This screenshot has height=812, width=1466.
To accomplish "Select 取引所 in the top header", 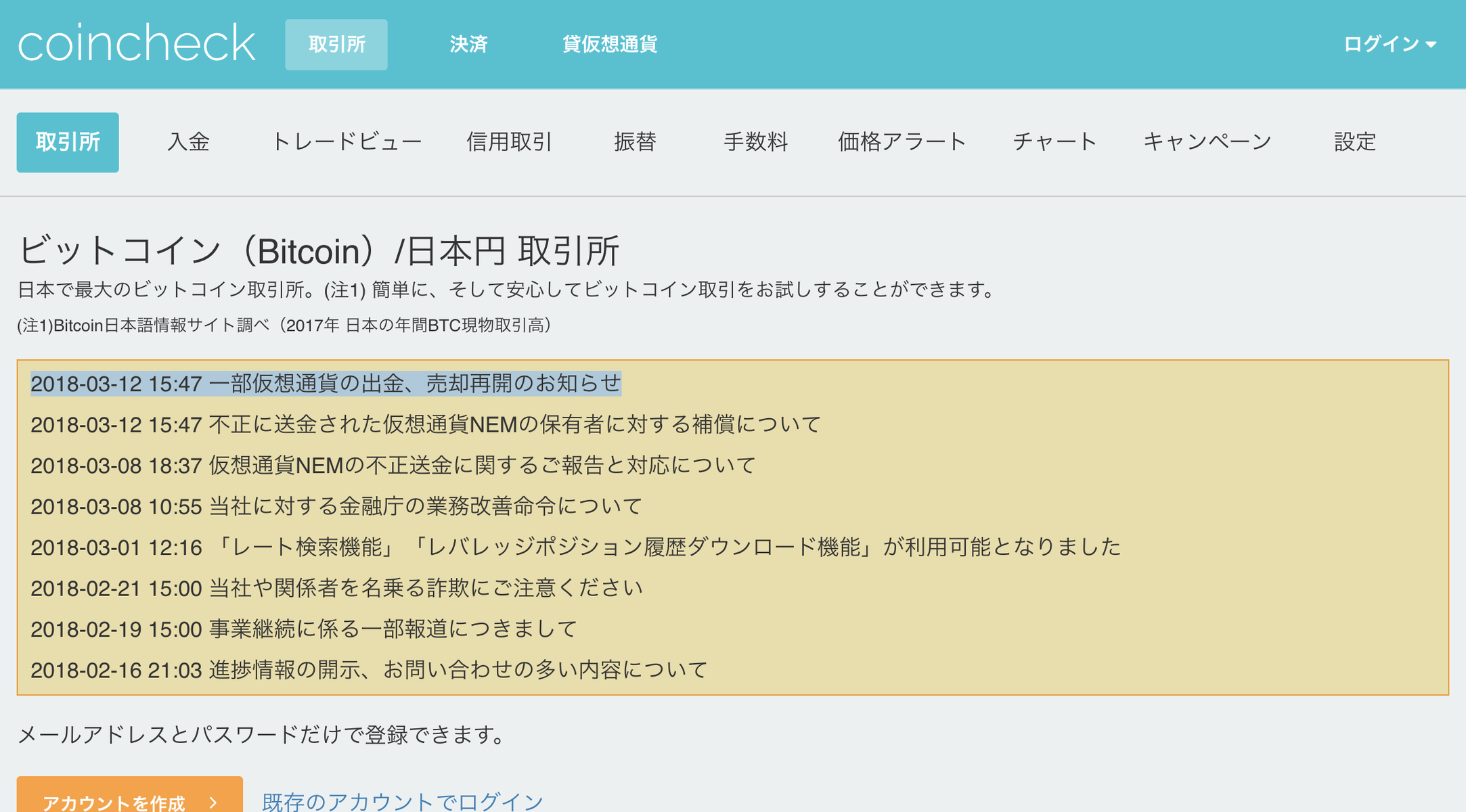I will coord(336,45).
